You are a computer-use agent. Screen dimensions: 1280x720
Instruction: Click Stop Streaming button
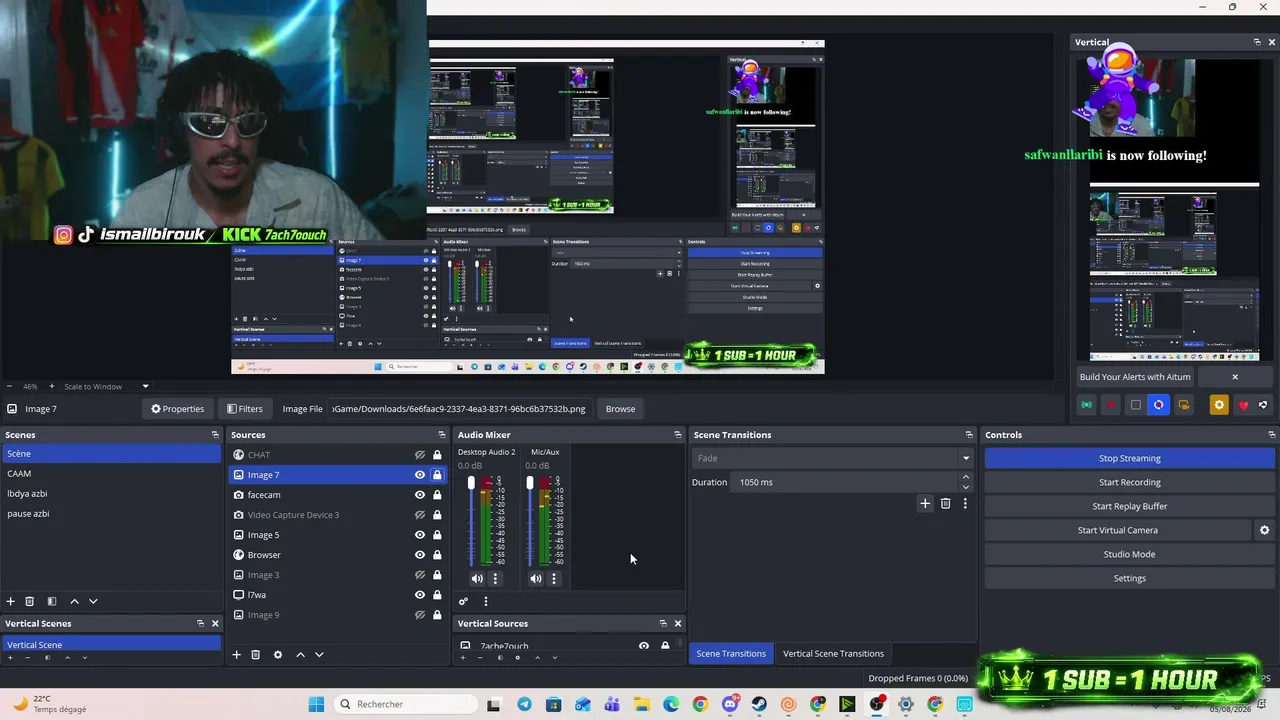(x=1129, y=458)
